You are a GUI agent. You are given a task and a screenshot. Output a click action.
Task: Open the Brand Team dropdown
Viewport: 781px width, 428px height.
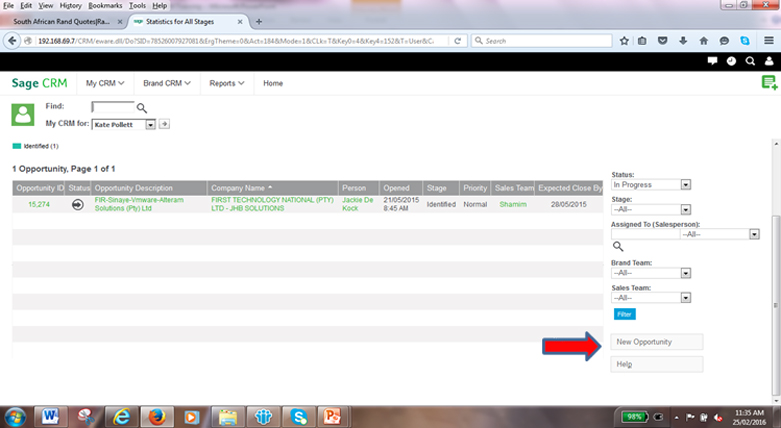651,273
